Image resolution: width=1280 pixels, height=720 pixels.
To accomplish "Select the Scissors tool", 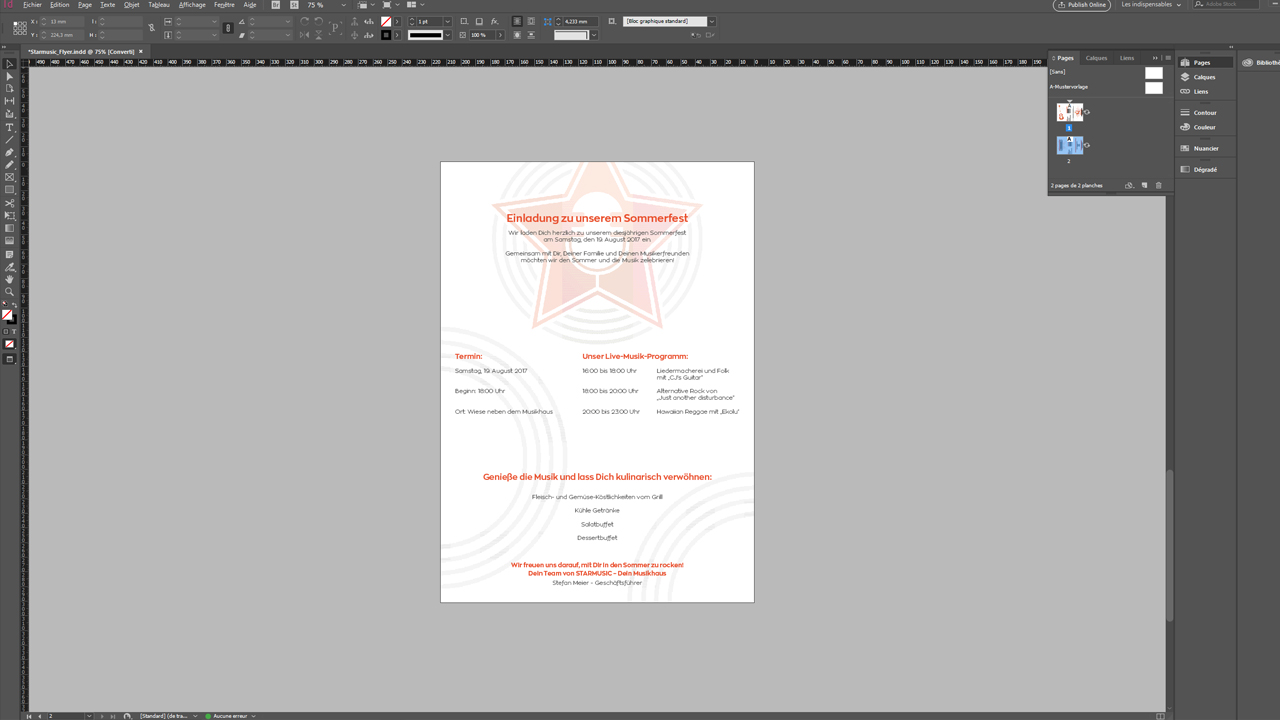I will (10, 202).
